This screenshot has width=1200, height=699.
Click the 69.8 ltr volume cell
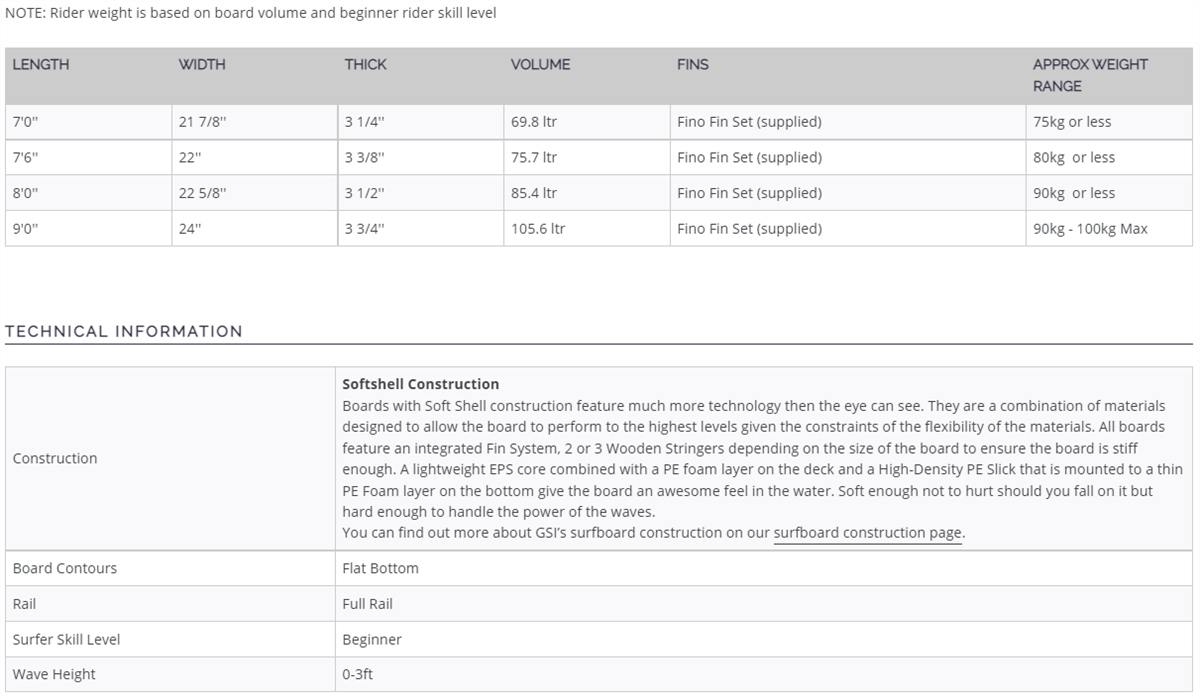point(586,122)
